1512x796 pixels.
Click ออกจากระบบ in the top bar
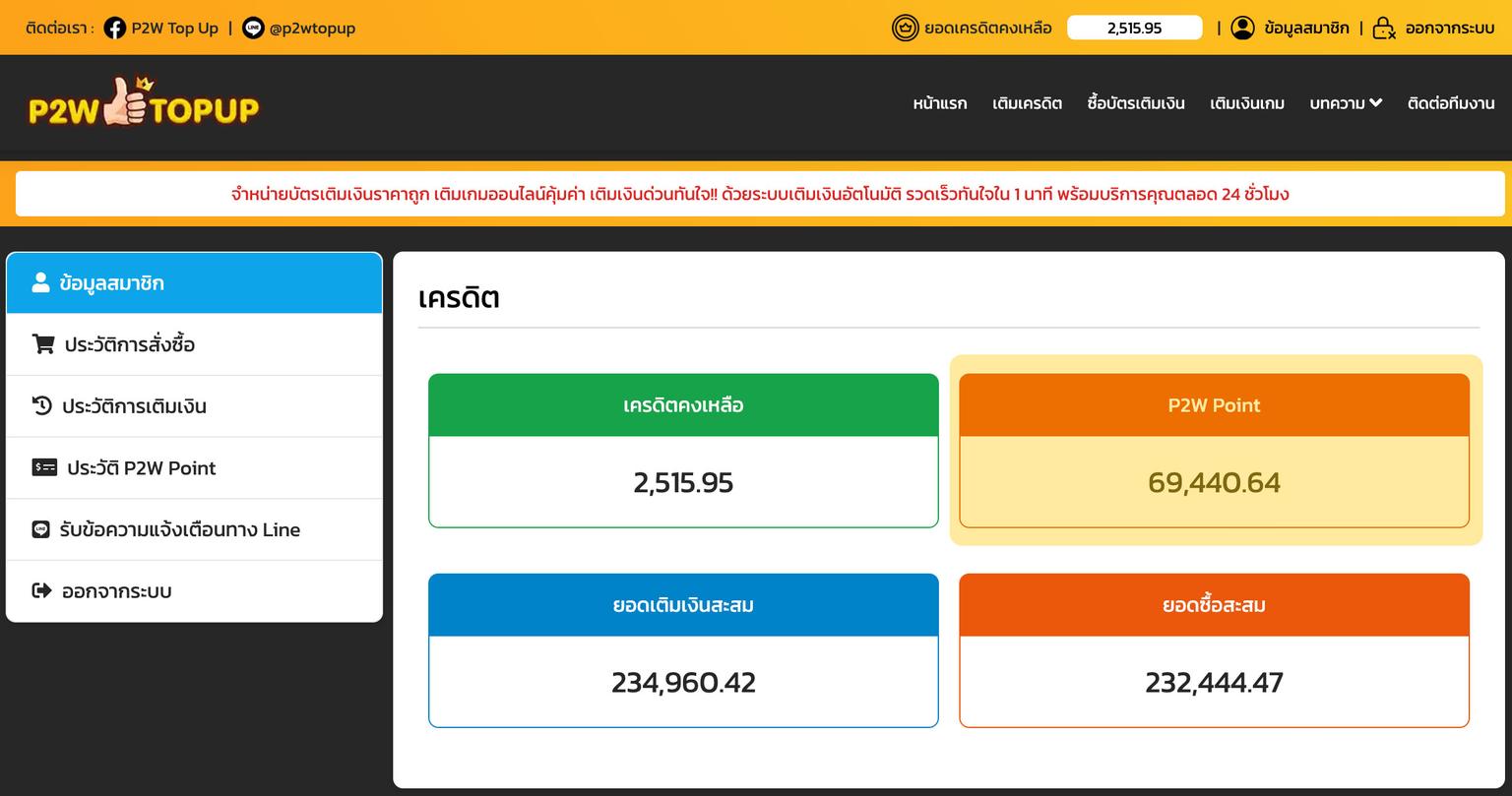pos(1450,28)
